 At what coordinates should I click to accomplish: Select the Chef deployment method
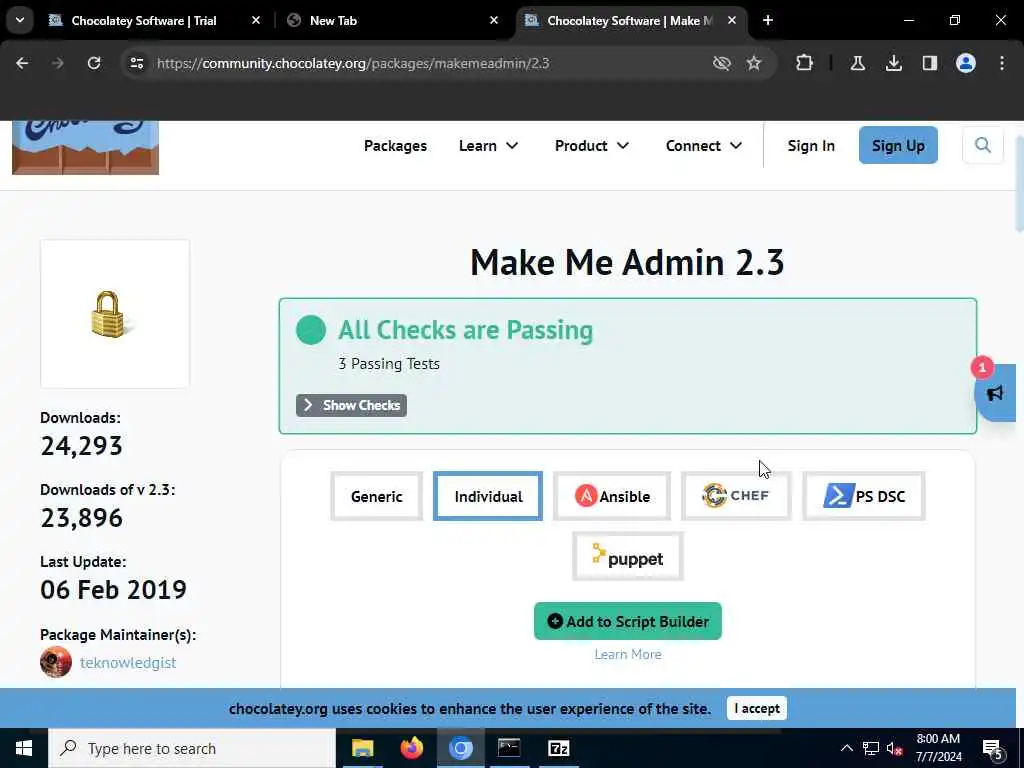(x=736, y=496)
